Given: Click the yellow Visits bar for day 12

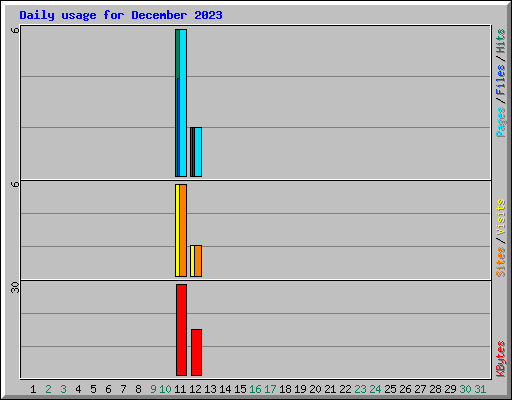Looking at the screenshot, I should (x=192, y=261).
